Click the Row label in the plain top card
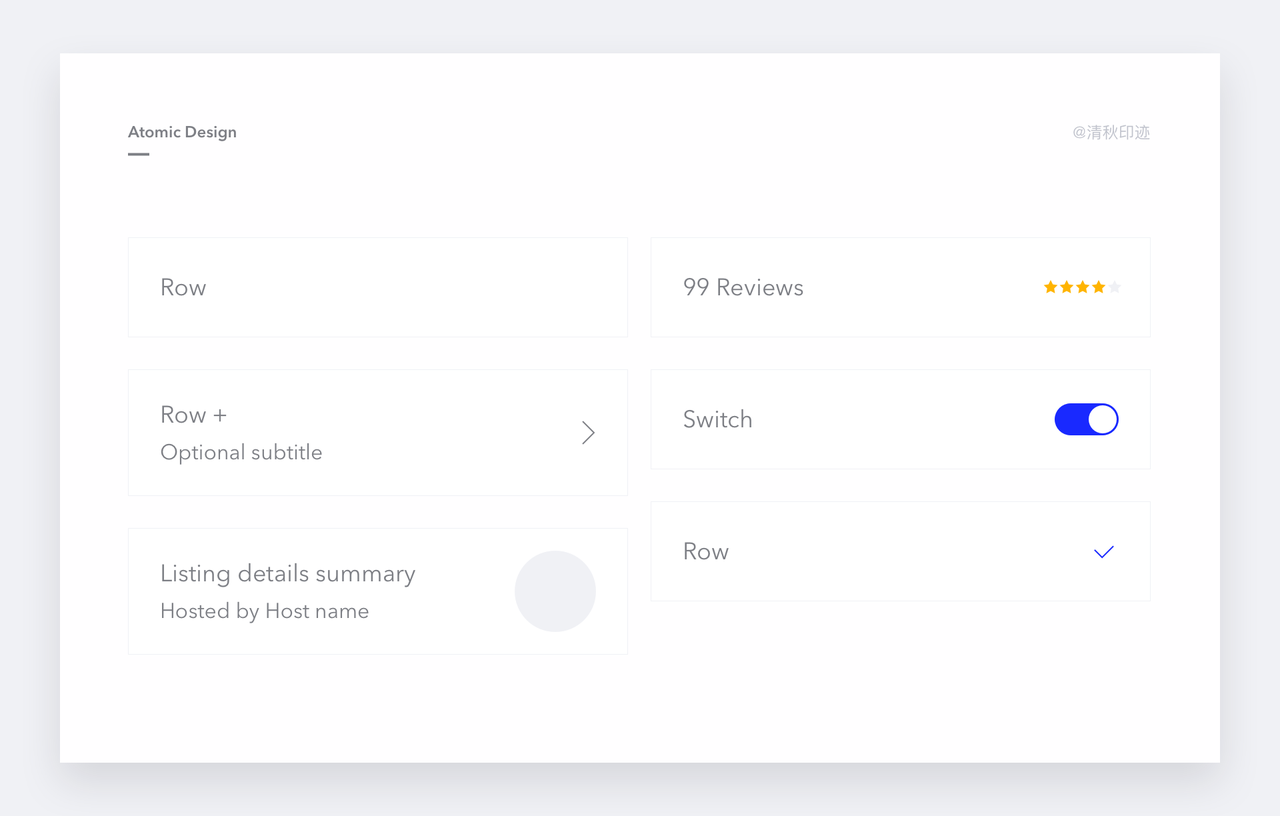This screenshot has height=816, width=1280. tap(183, 287)
